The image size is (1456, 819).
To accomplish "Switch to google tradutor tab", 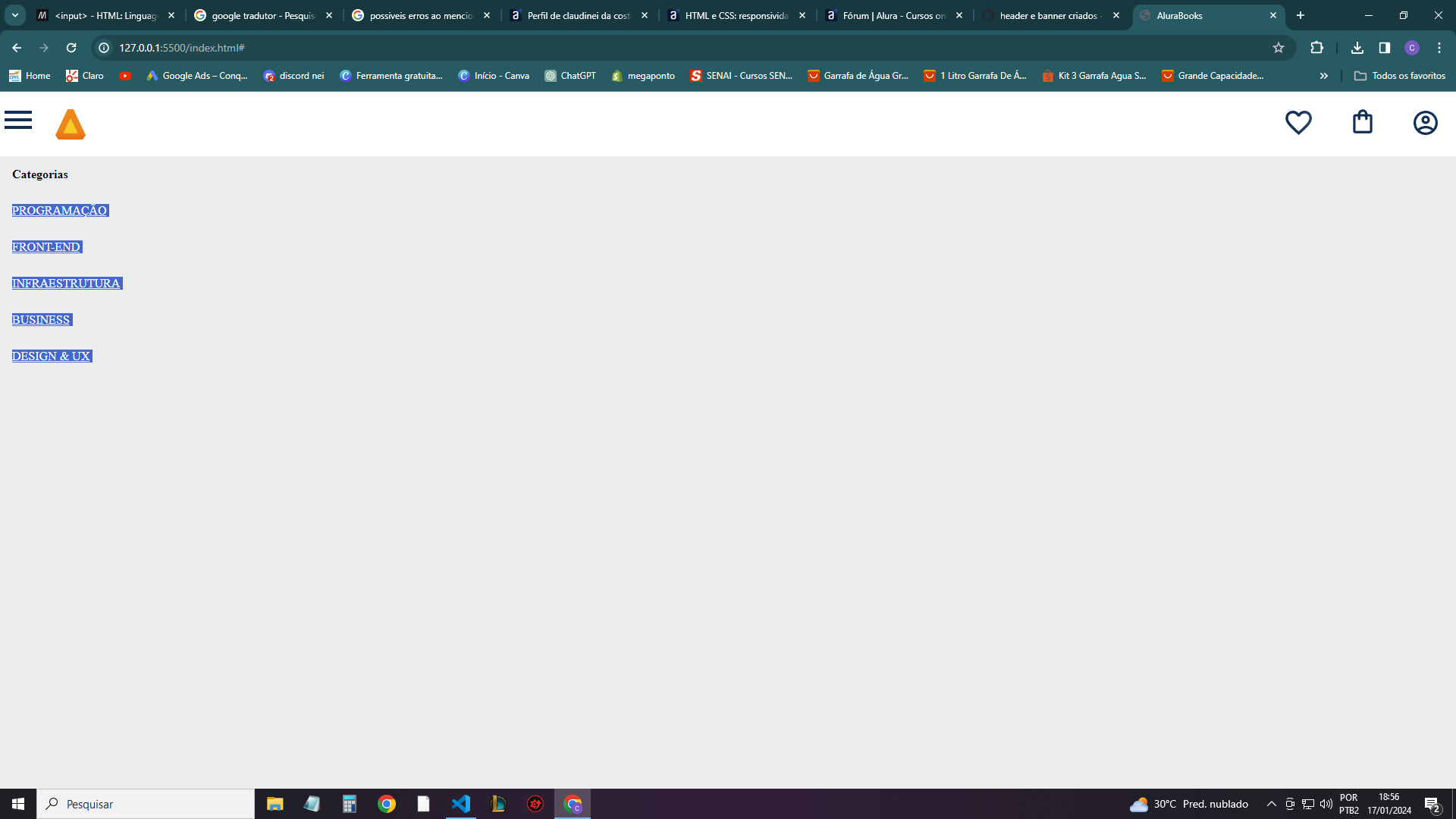I will [264, 15].
